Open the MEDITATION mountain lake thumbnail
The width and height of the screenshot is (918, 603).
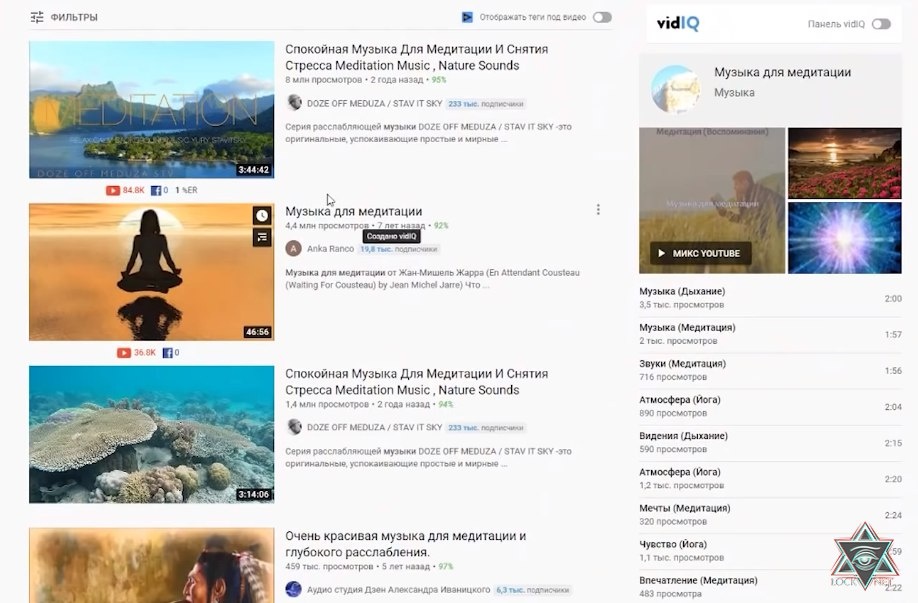152,109
